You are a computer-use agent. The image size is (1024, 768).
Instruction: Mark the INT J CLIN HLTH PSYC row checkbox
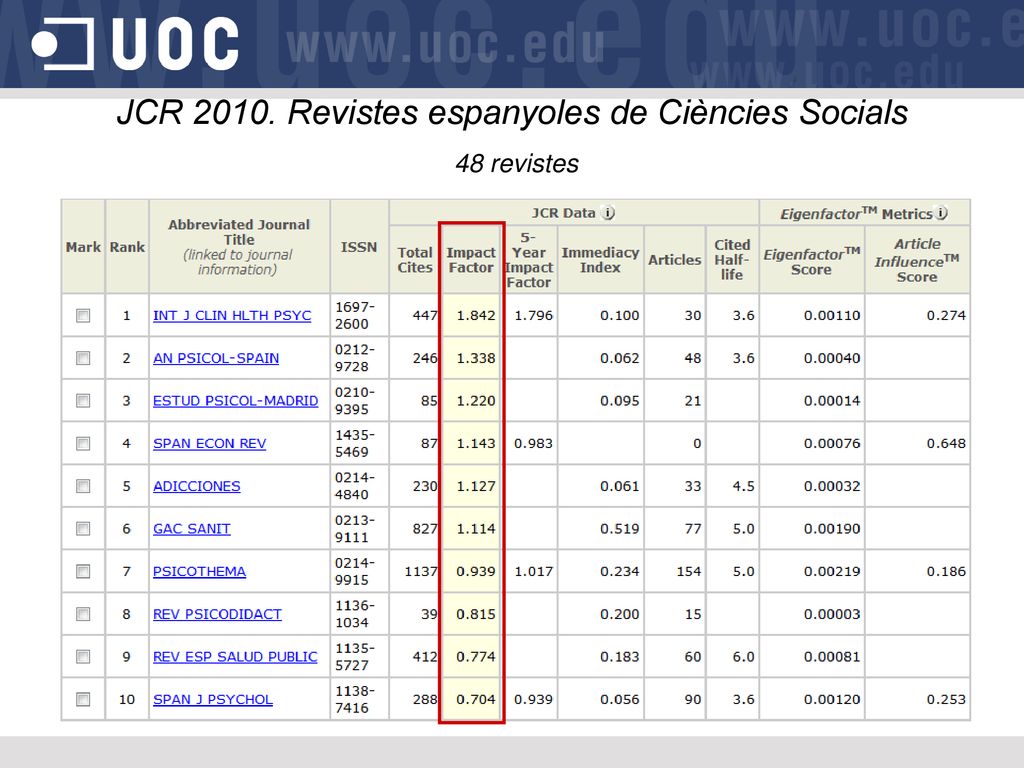[x=83, y=315]
